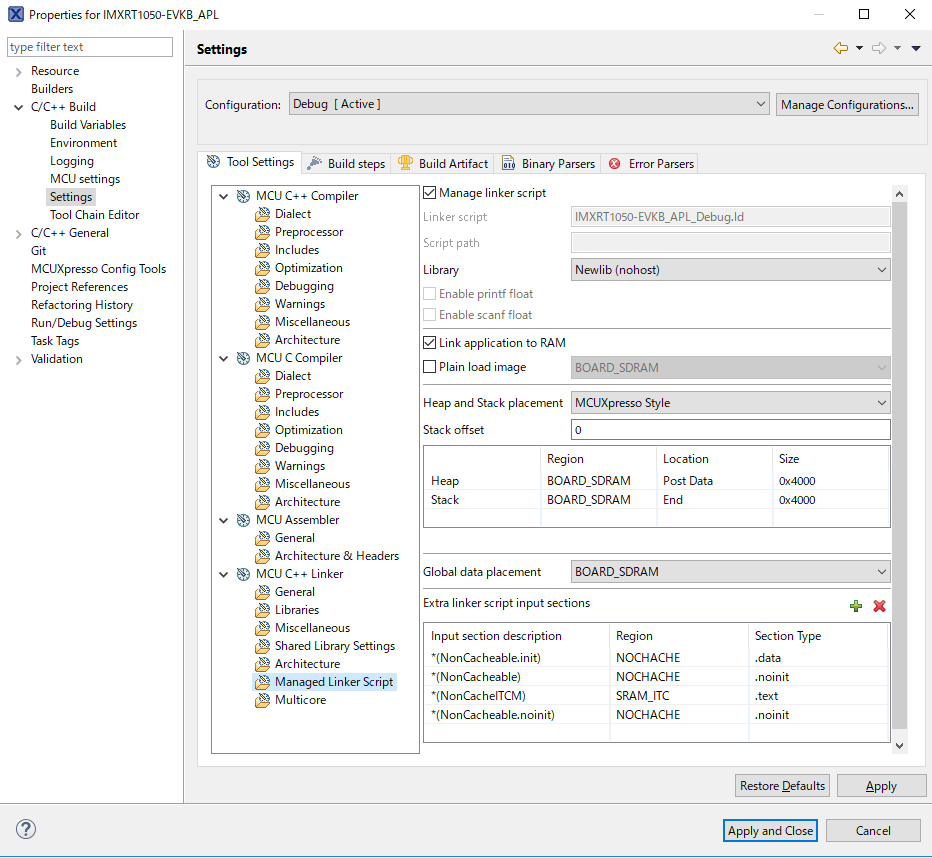Click the Enable printf float checkbox
Image resolution: width=932 pixels, height=858 pixels.
[x=429, y=294]
